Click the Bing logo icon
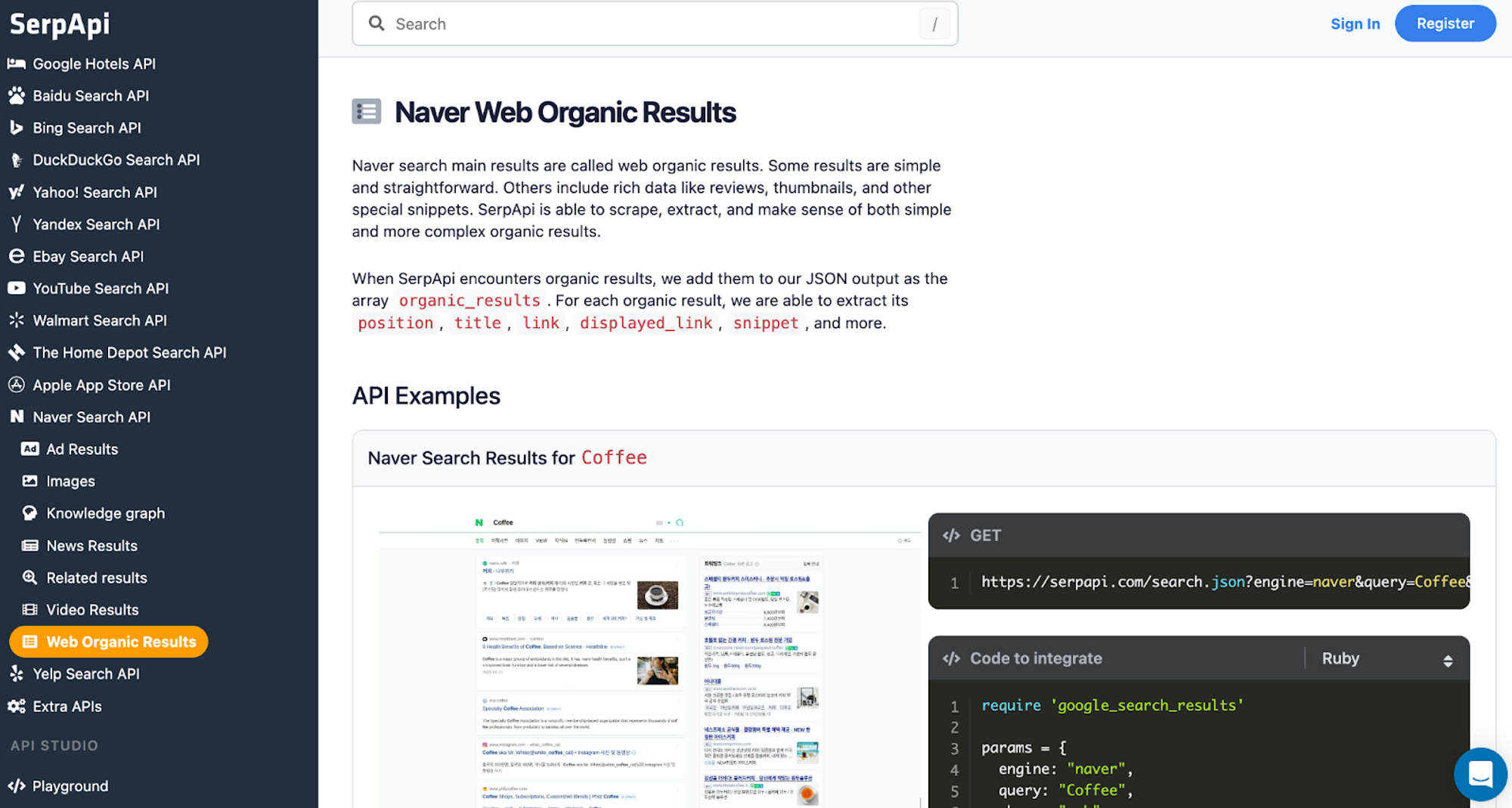The width and height of the screenshot is (1512, 808). [17, 128]
